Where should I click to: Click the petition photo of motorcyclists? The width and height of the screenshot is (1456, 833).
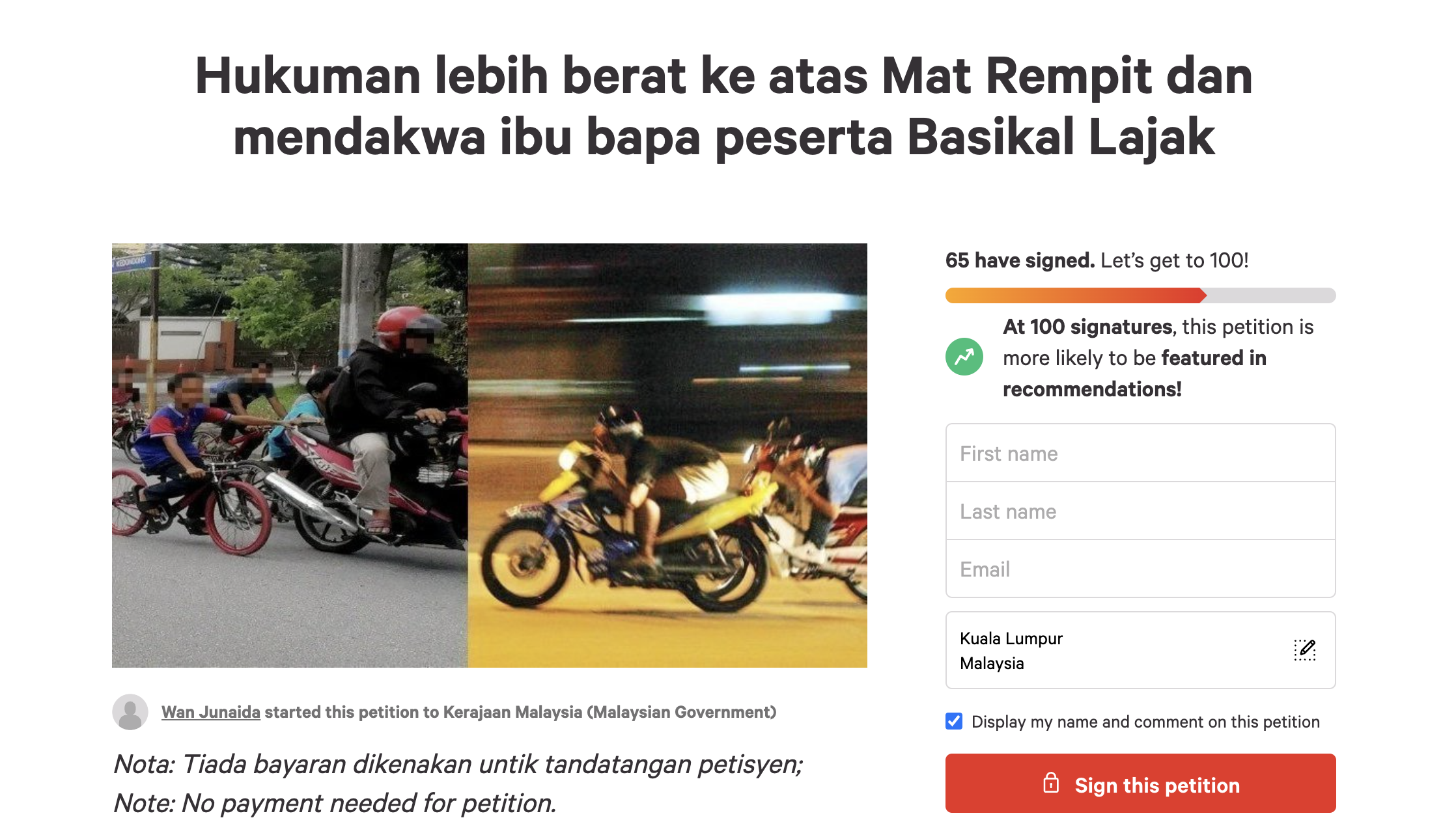[x=490, y=456]
